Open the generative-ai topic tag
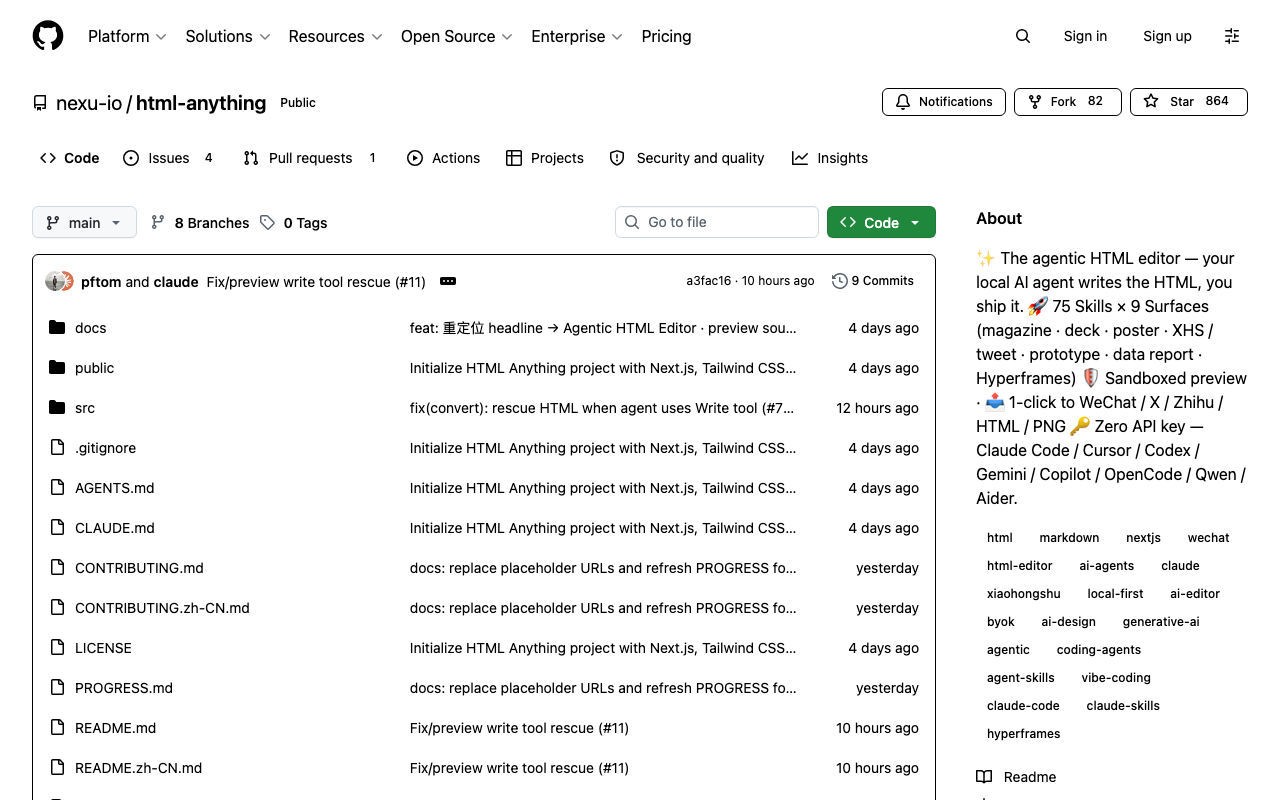Image resolution: width=1280 pixels, height=800 pixels. tap(1161, 622)
